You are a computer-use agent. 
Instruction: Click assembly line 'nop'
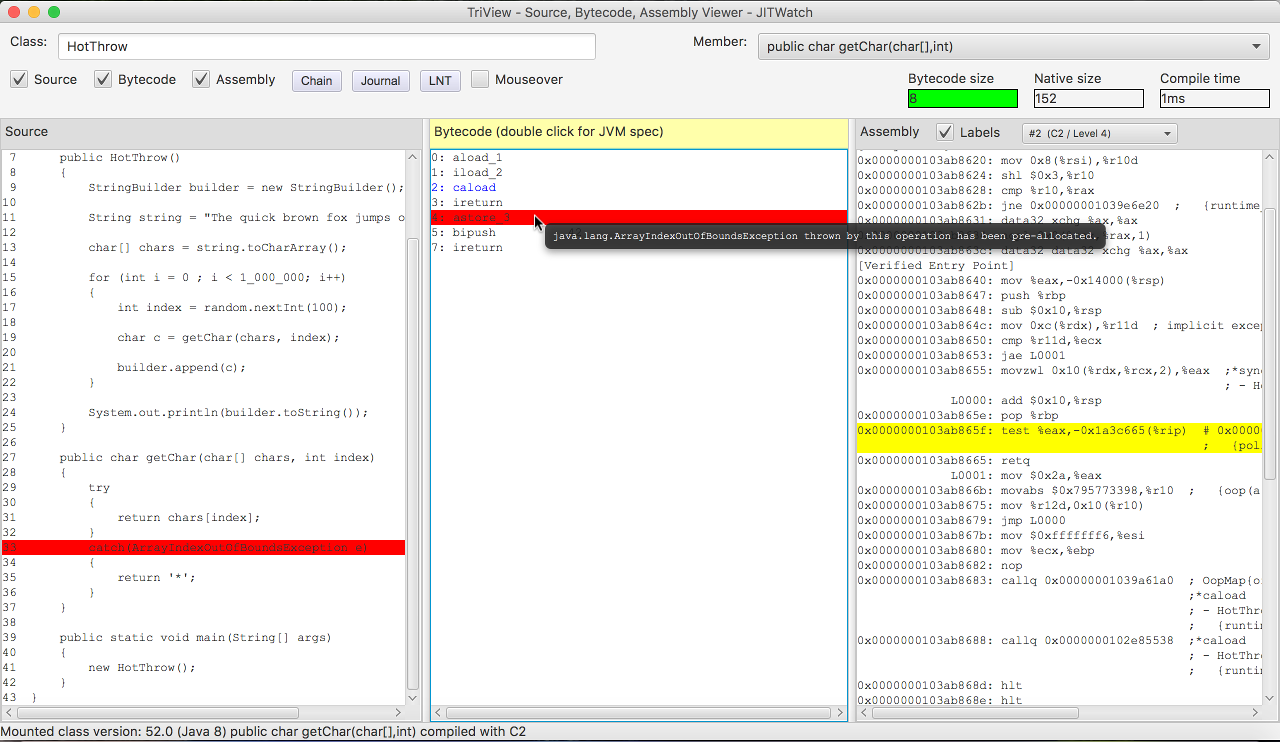940,565
